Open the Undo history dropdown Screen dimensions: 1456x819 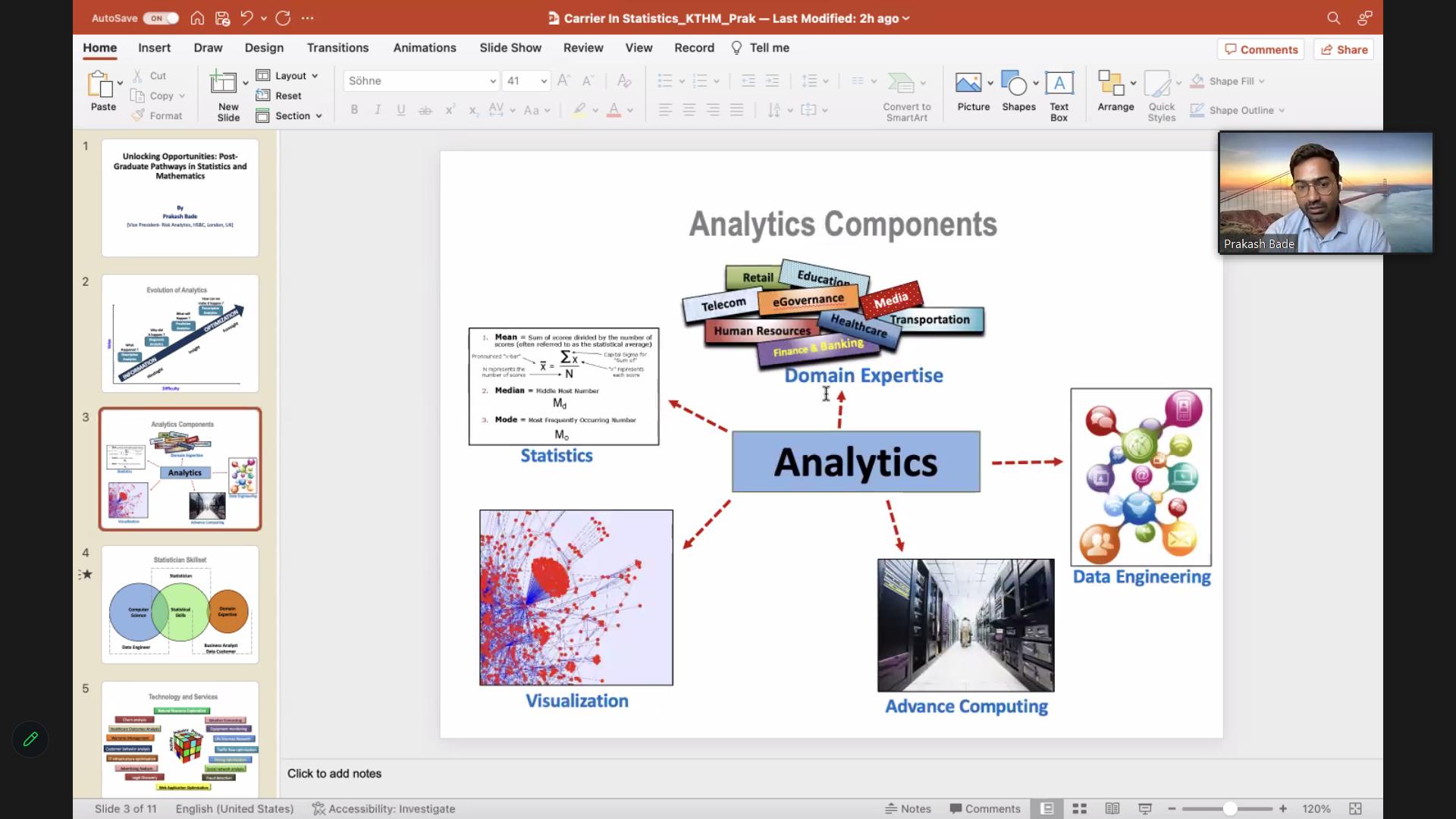point(264,18)
